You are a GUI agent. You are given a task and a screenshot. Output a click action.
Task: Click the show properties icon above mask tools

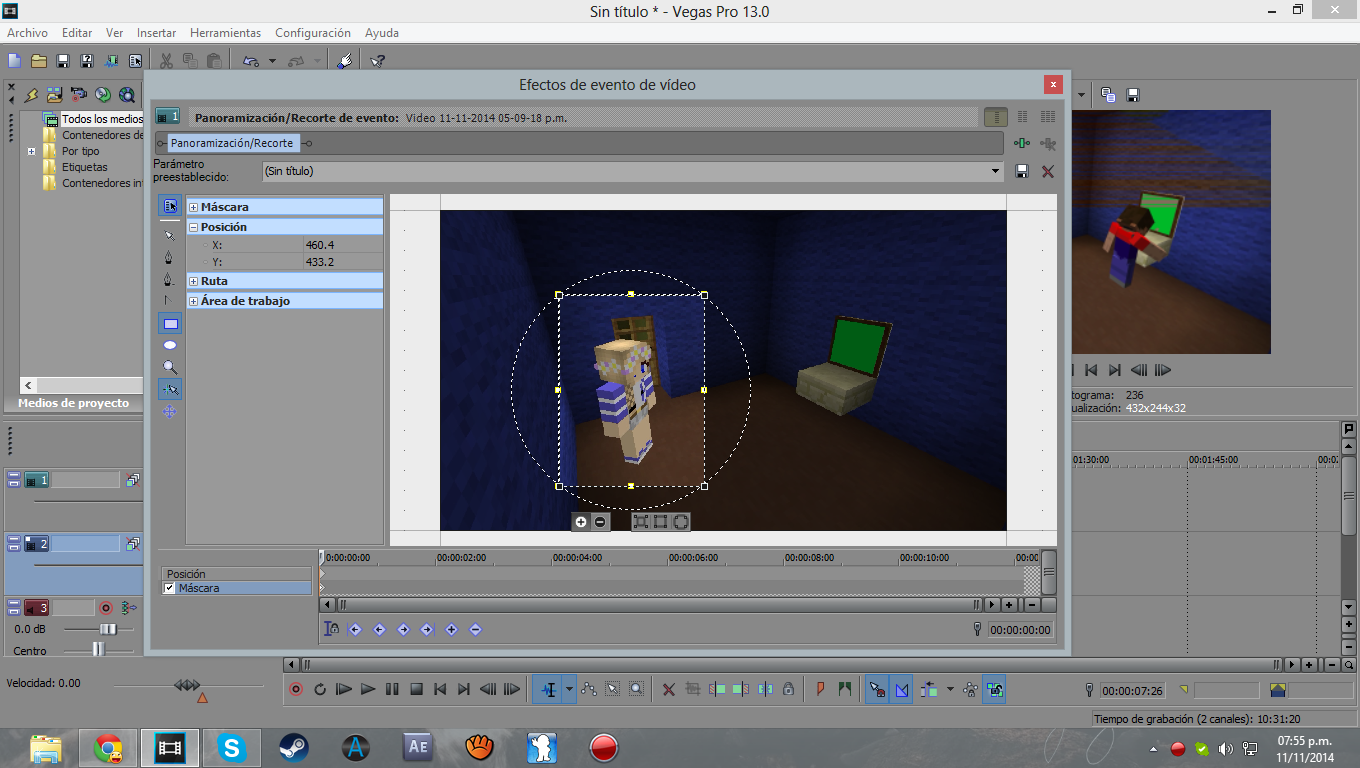(170, 206)
